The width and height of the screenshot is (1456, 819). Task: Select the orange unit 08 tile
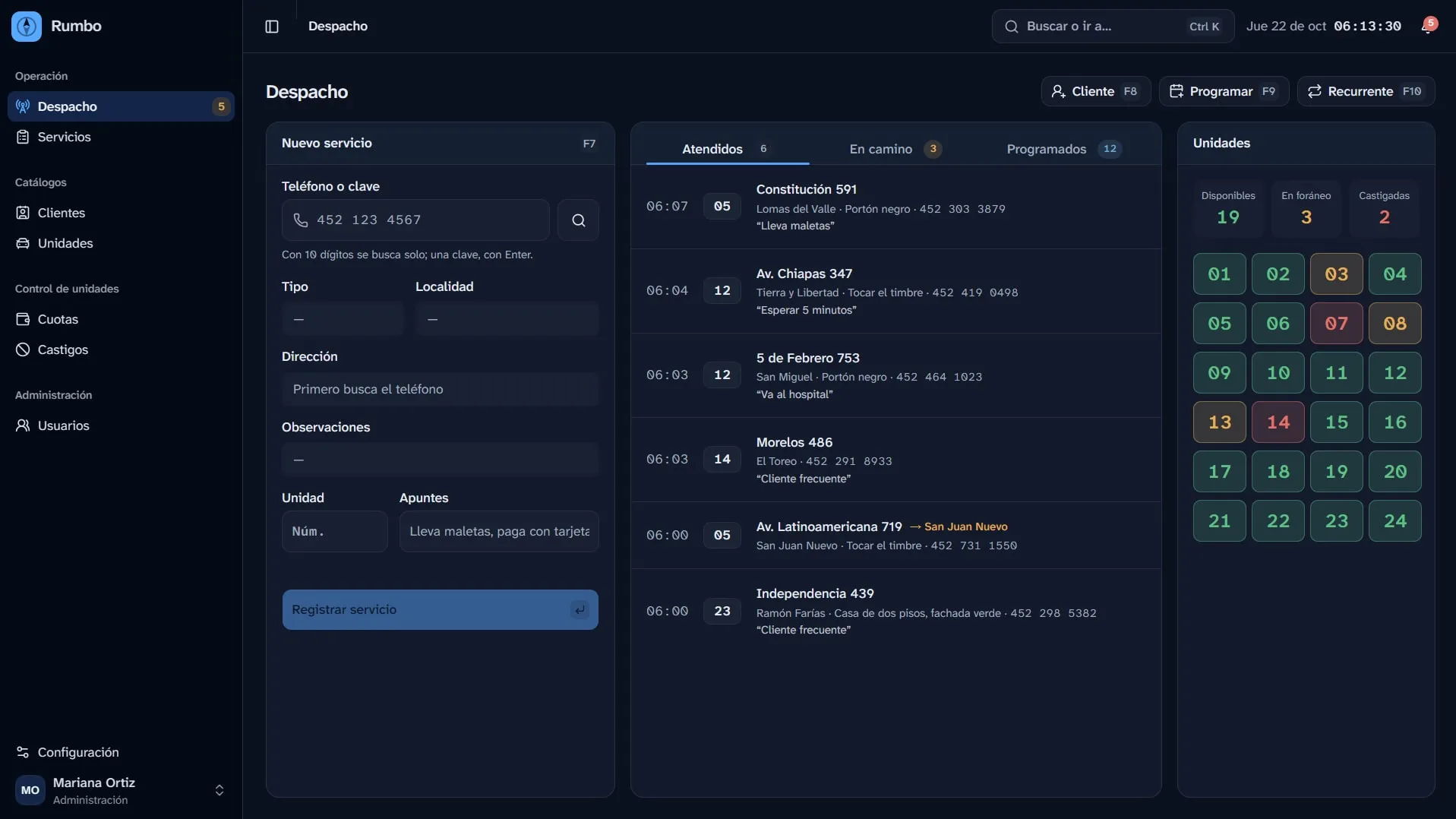click(x=1394, y=323)
